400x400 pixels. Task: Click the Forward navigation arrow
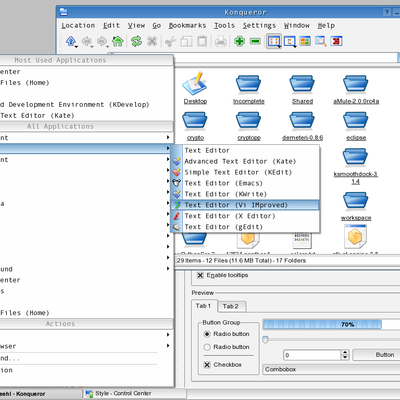[102, 41]
